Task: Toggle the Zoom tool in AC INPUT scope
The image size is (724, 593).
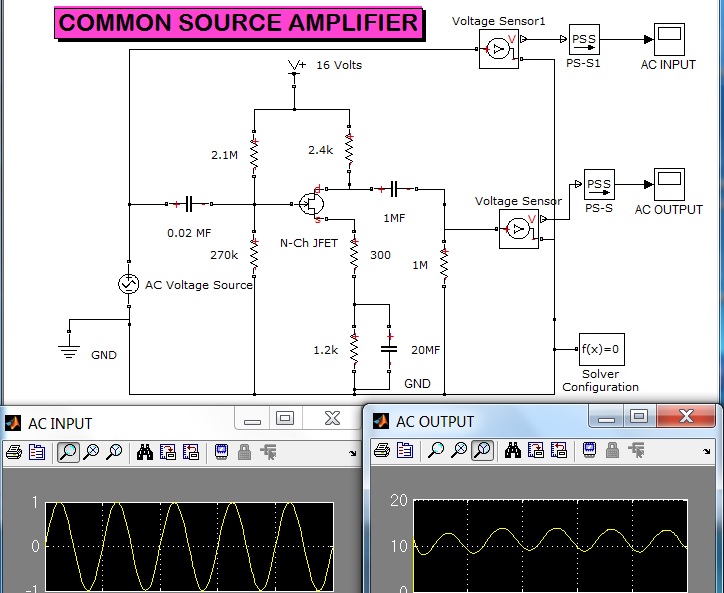Action: click(68, 452)
